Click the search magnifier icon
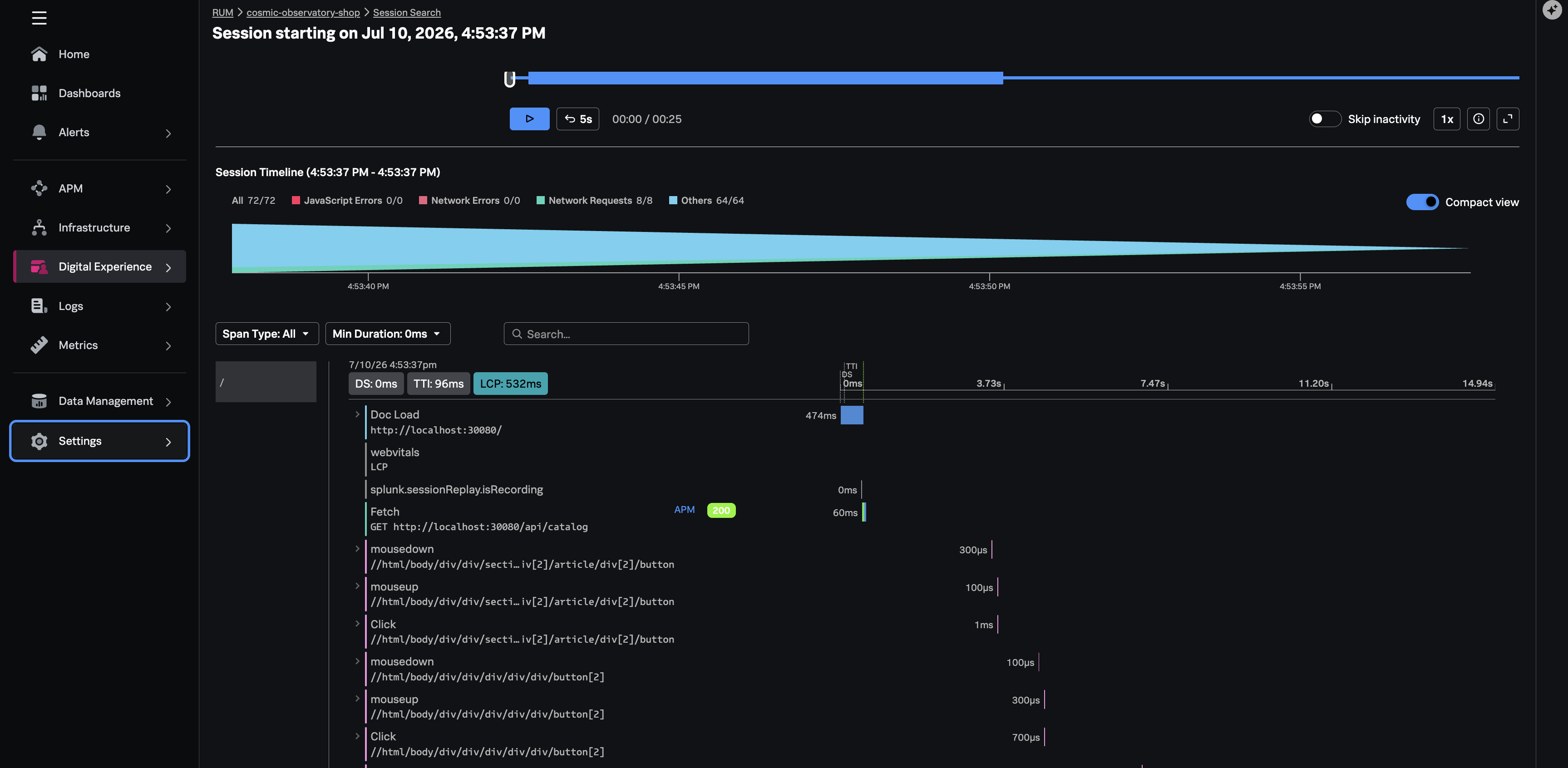Image resolution: width=1568 pixels, height=768 pixels. coord(518,334)
